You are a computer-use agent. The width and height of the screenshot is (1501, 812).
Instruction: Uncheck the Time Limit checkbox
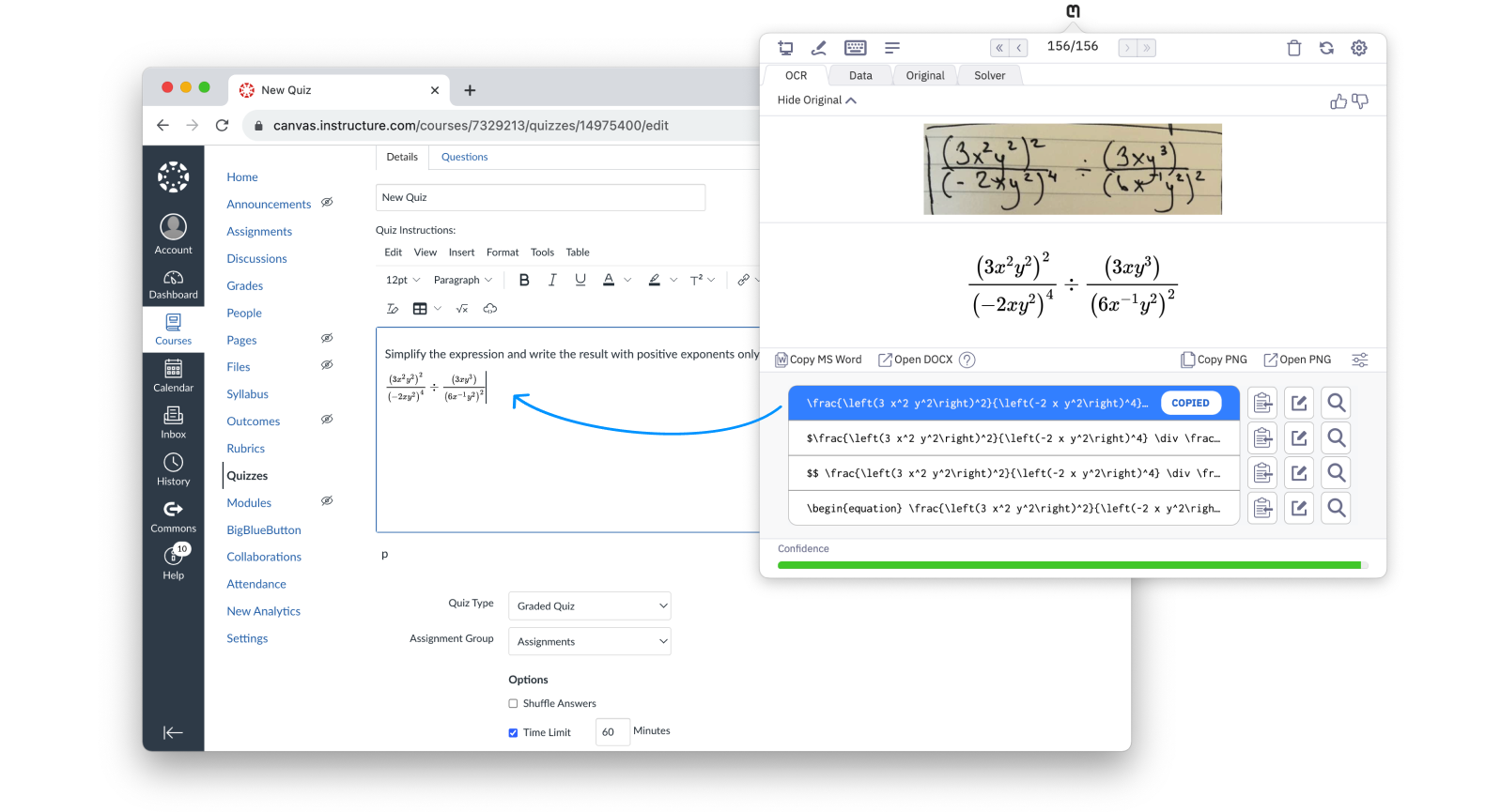click(x=513, y=732)
